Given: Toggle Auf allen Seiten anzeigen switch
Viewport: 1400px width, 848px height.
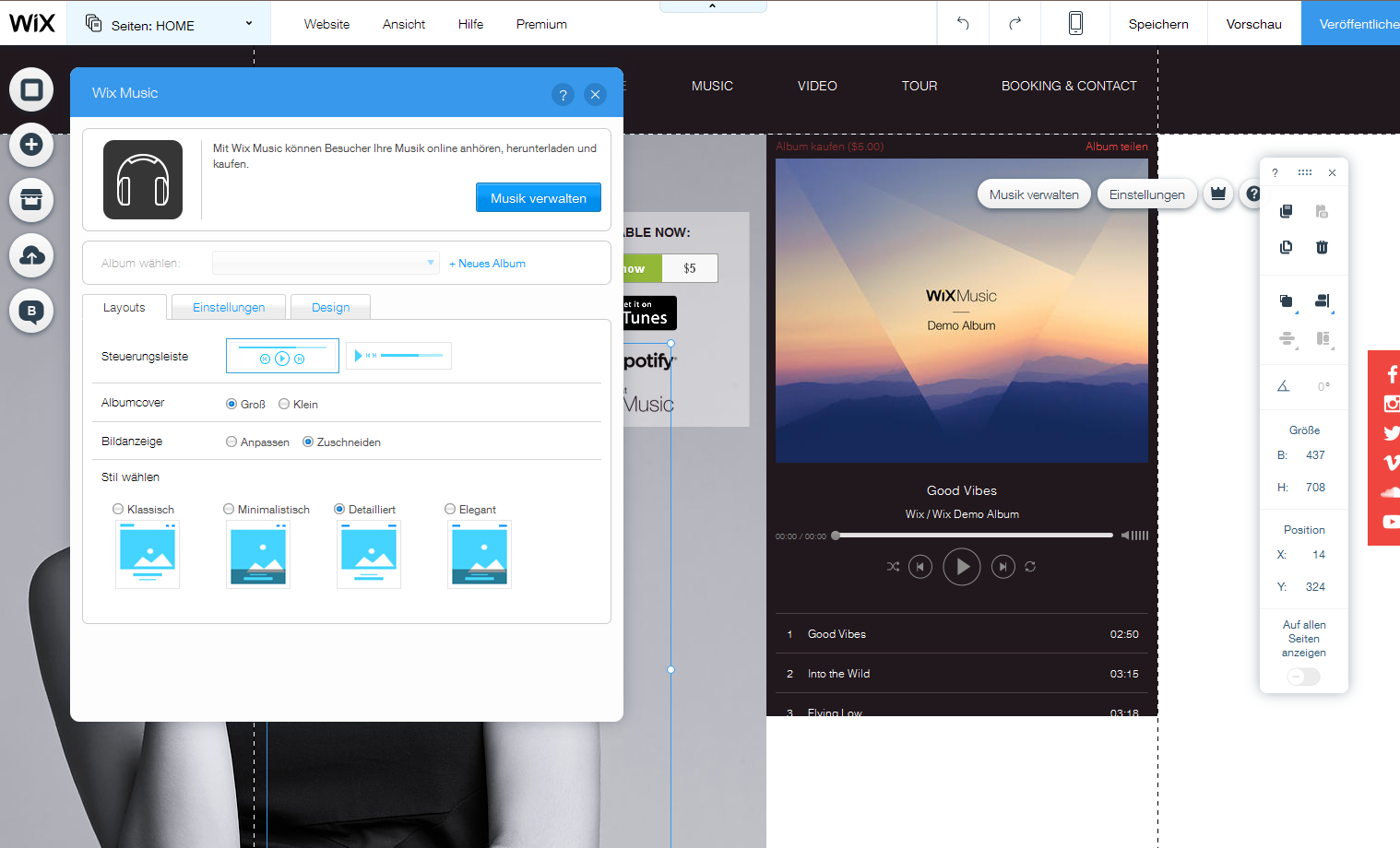Looking at the screenshot, I should pos(1304,677).
